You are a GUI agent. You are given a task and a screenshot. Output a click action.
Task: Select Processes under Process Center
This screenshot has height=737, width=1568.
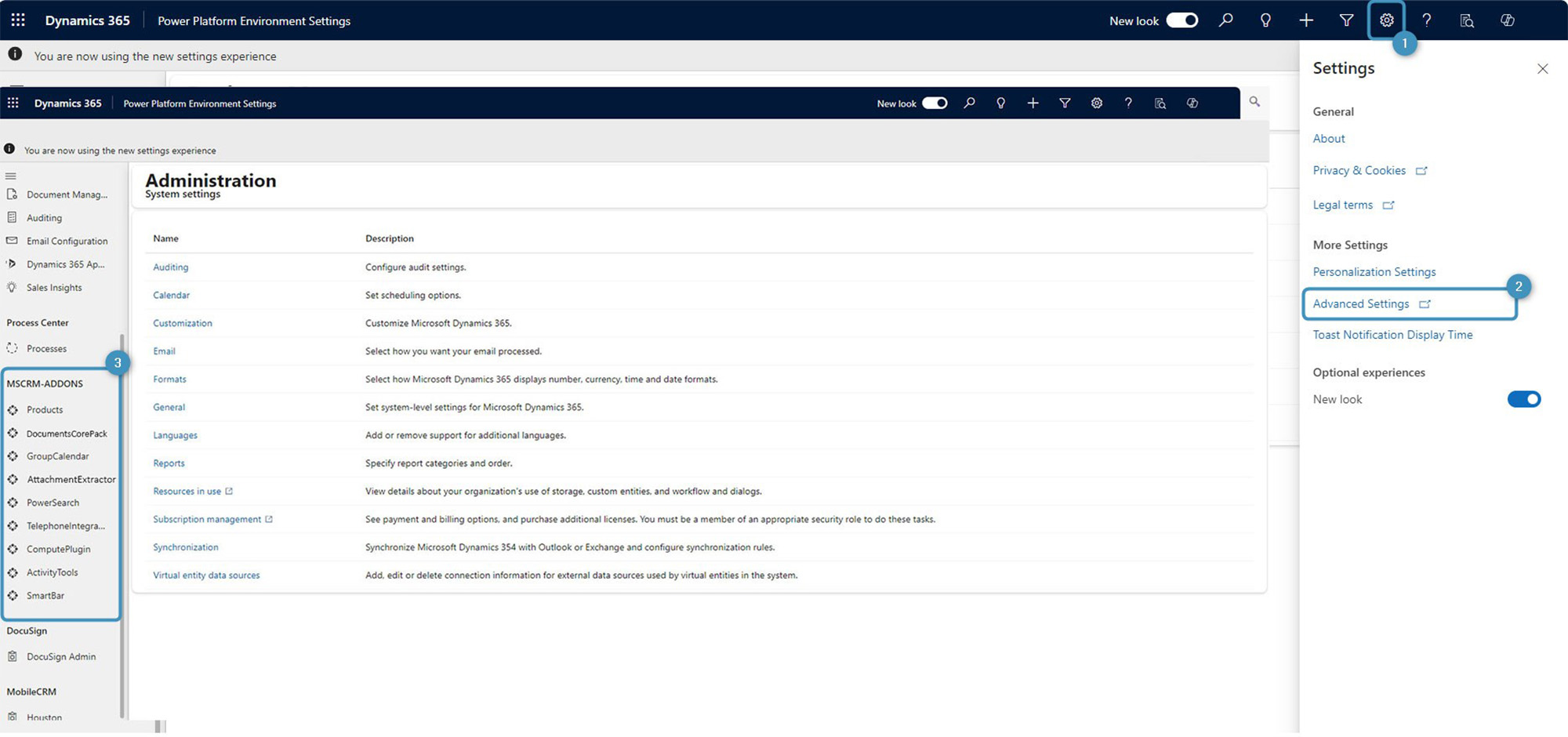click(x=45, y=348)
